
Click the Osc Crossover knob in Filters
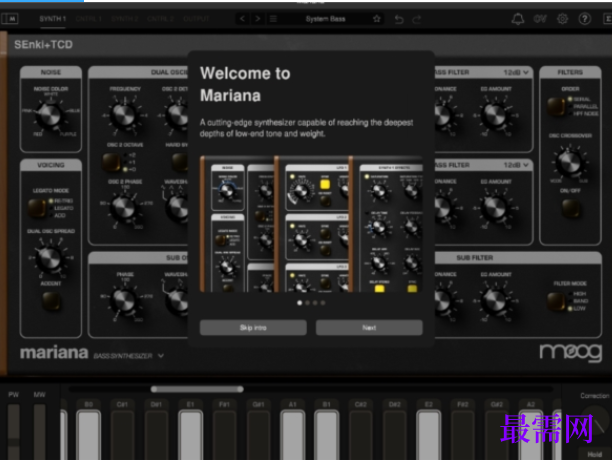(x=569, y=162)
